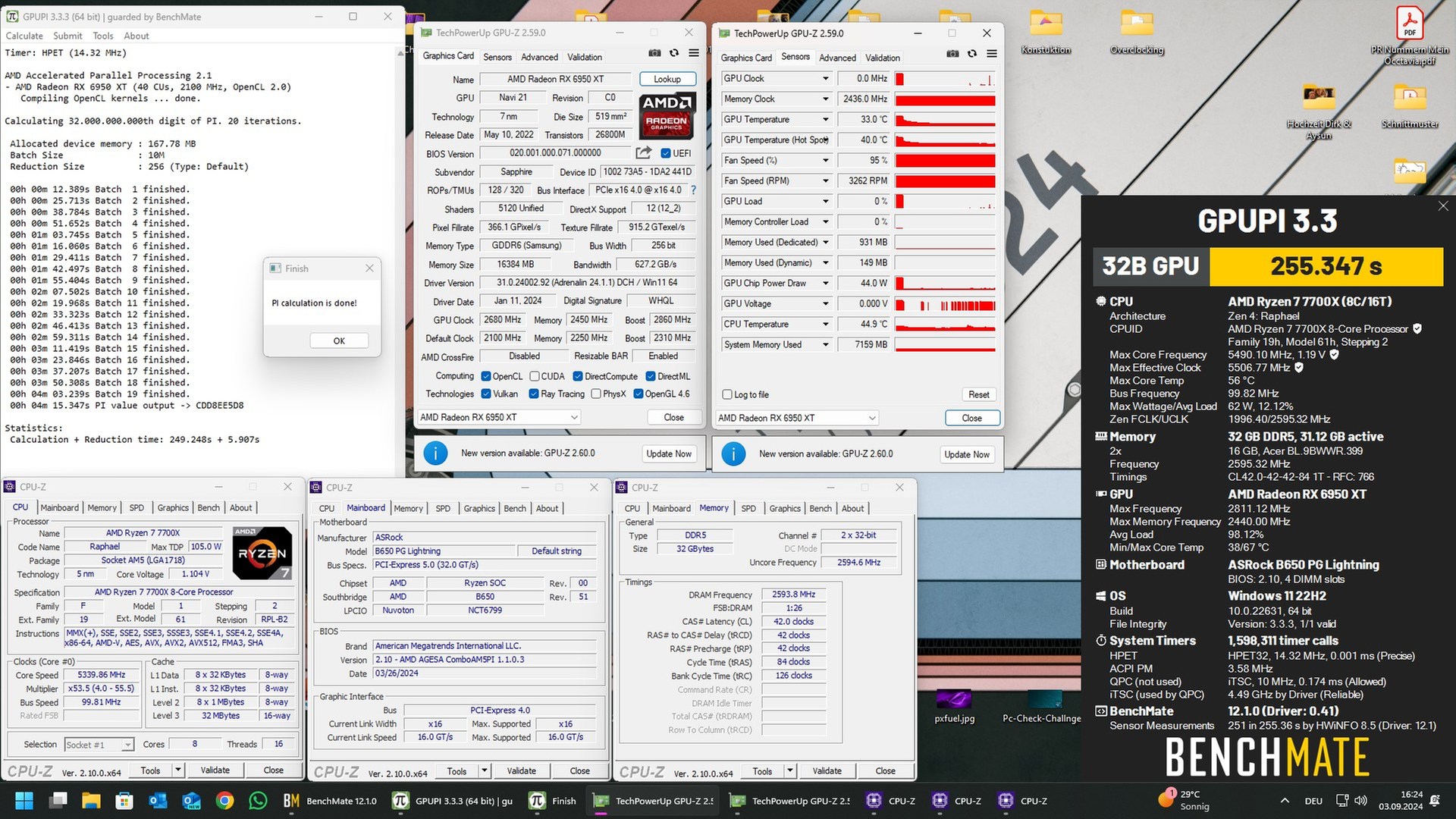
Task: Click OK in the Finish dialog
Action: click(x=339, y=341)
